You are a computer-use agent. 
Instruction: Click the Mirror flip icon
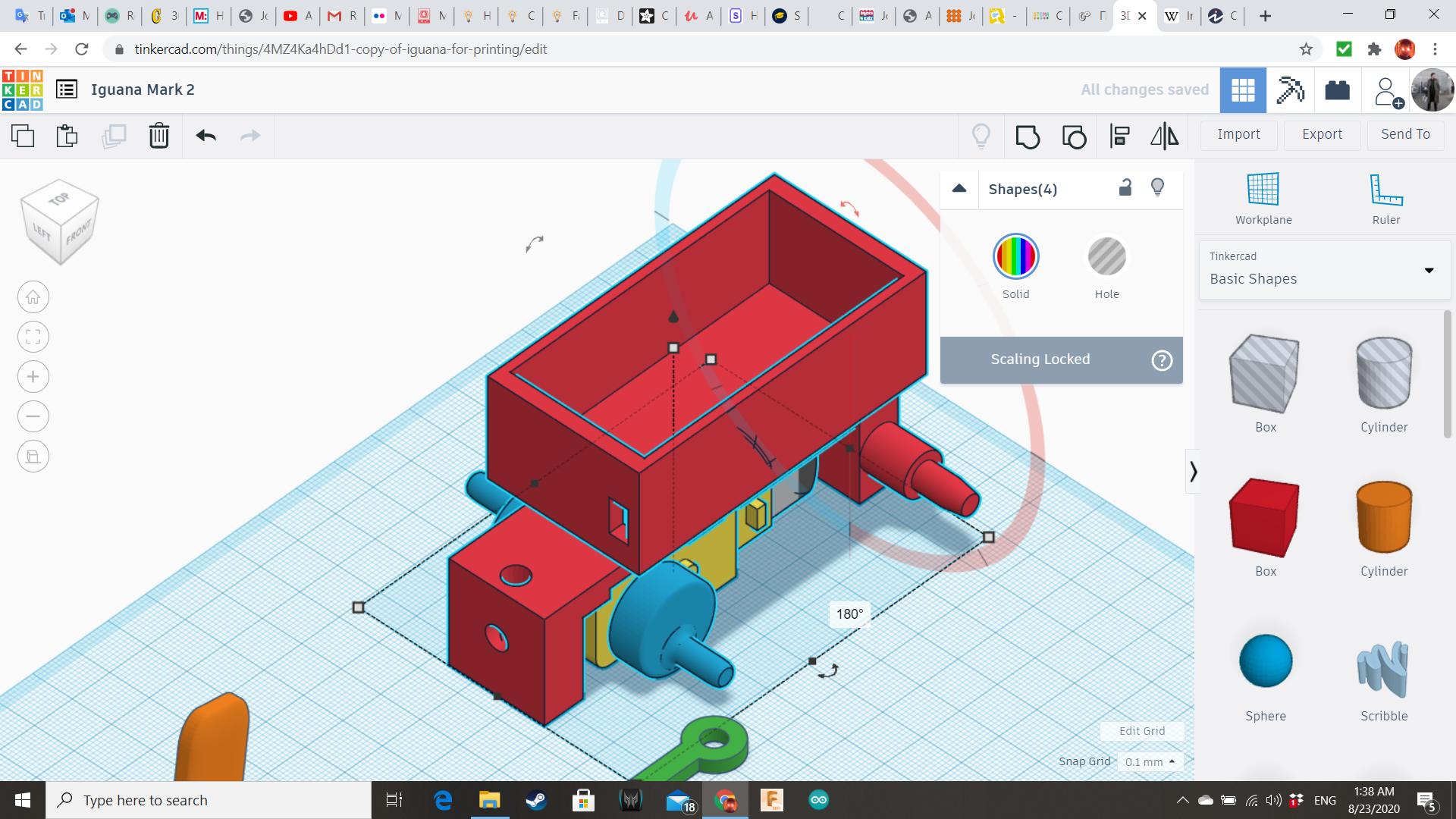click(x=1164, y=136)
